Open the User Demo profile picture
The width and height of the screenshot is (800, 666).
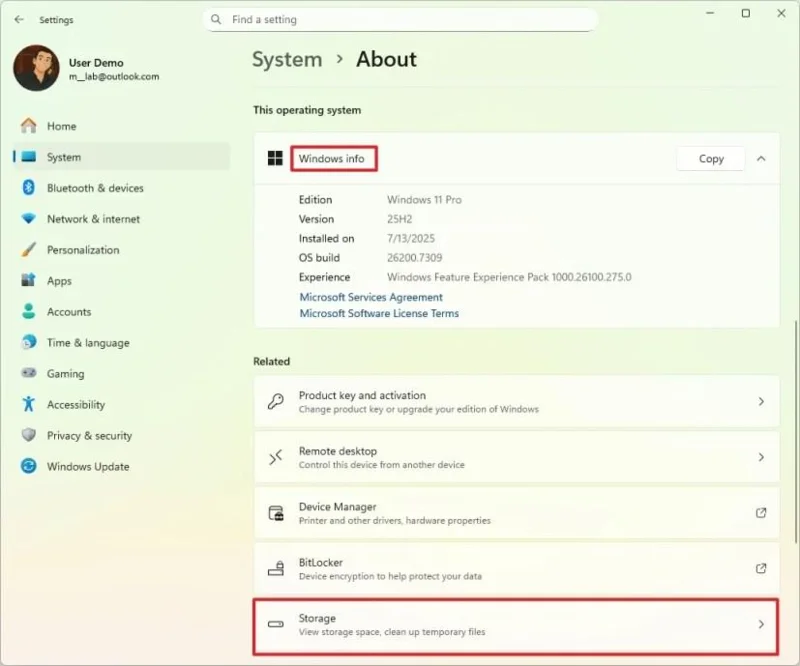tap(36, 68)
